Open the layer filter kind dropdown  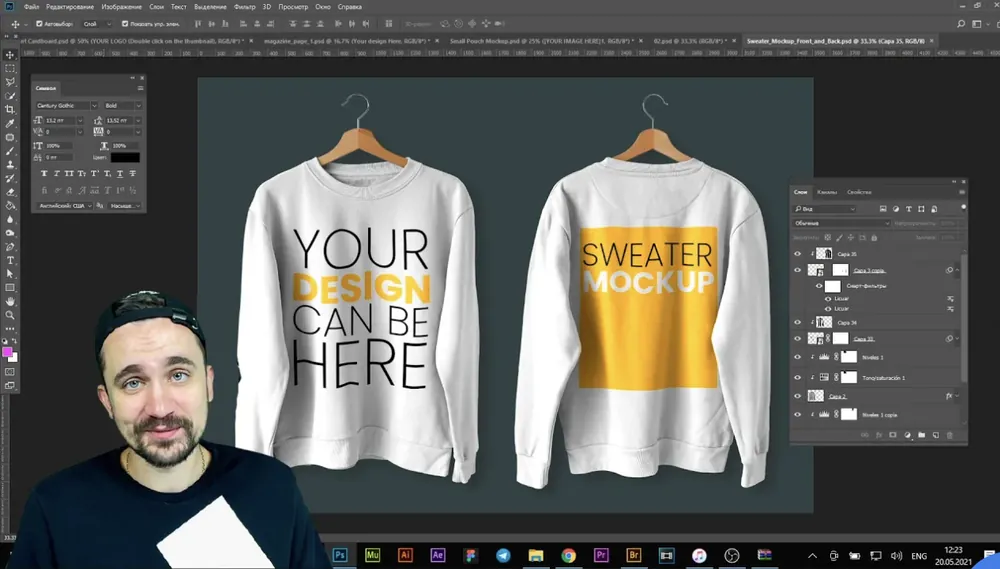tap(825, 209)
